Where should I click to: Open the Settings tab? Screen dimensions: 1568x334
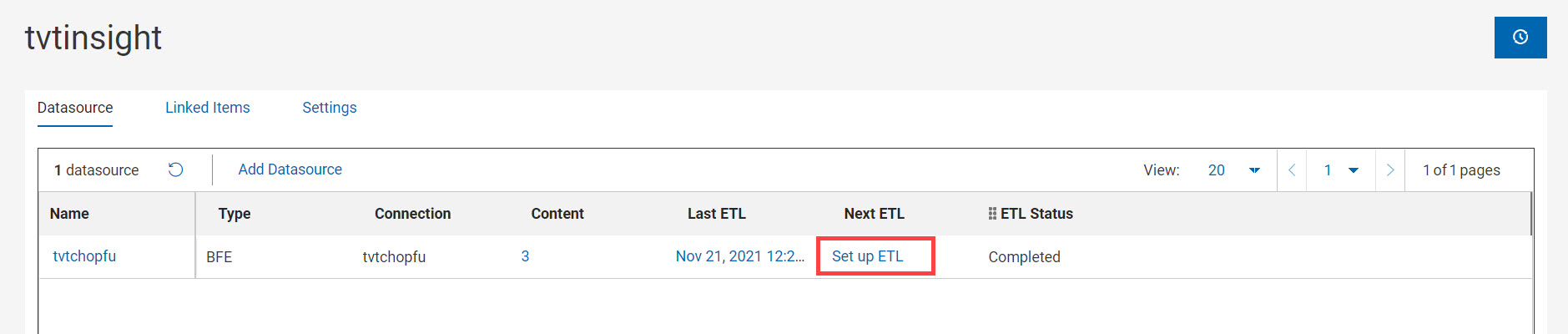pyautogui.click(x=329, y=108)
